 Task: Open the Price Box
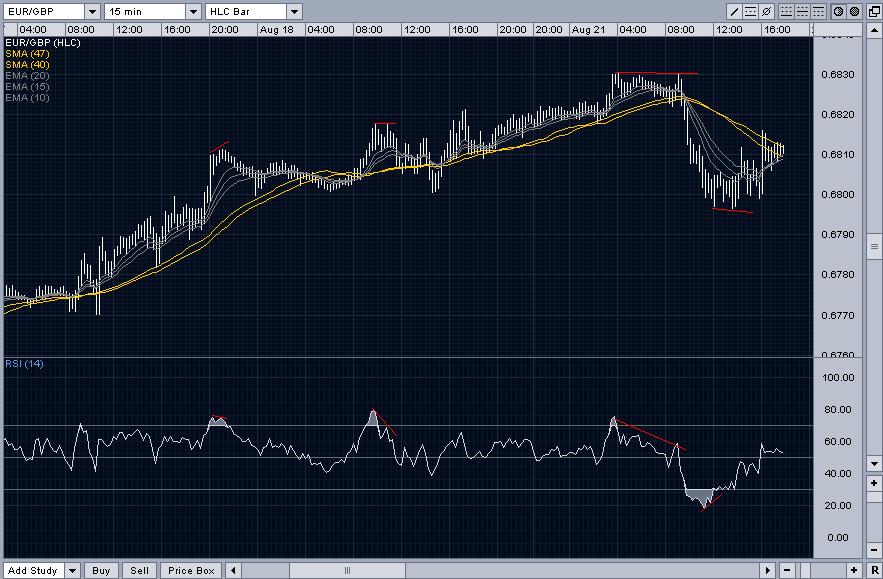[191, 571]
